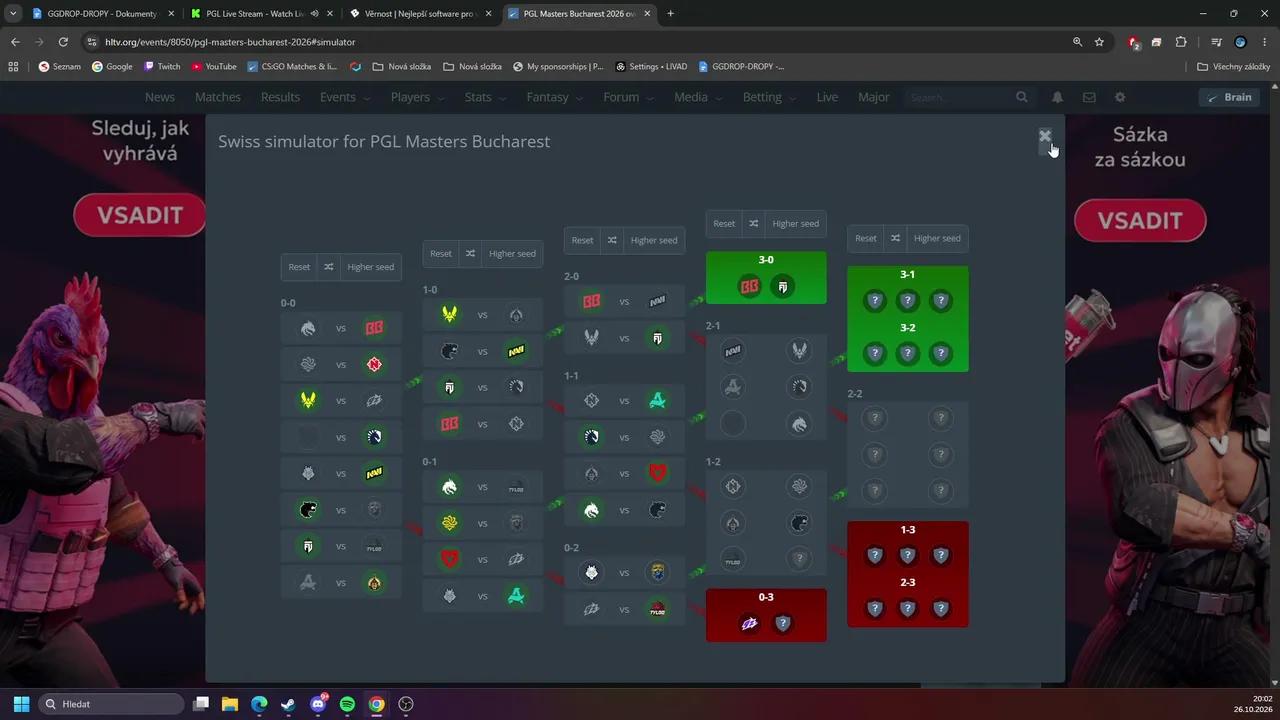Image resolution: width=1280 pixels, height=720 pixels.
Task: Choose the FURIA panther logo in 0-0 round
Action: [x=308, y=510]
